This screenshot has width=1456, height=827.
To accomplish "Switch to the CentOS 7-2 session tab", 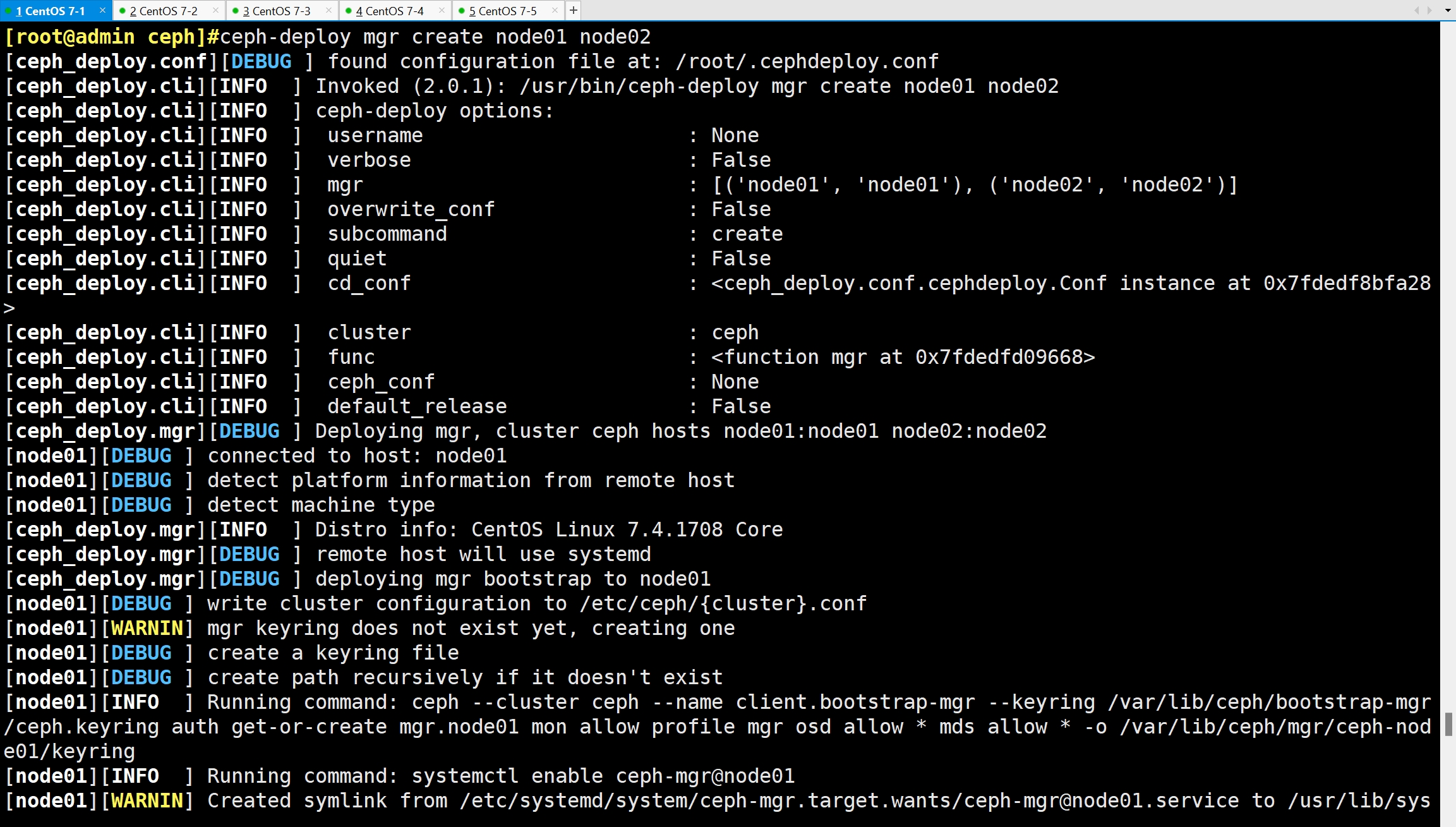I will coord(163,11).
